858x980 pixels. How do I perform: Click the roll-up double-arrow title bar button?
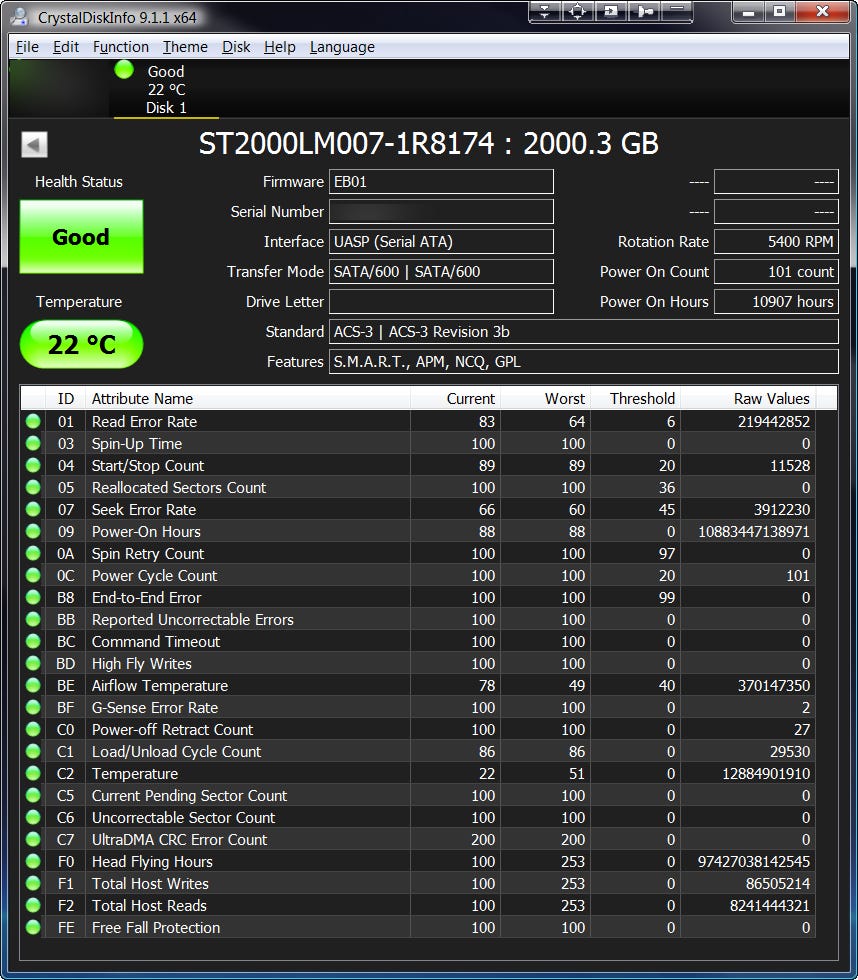point(544,11)
